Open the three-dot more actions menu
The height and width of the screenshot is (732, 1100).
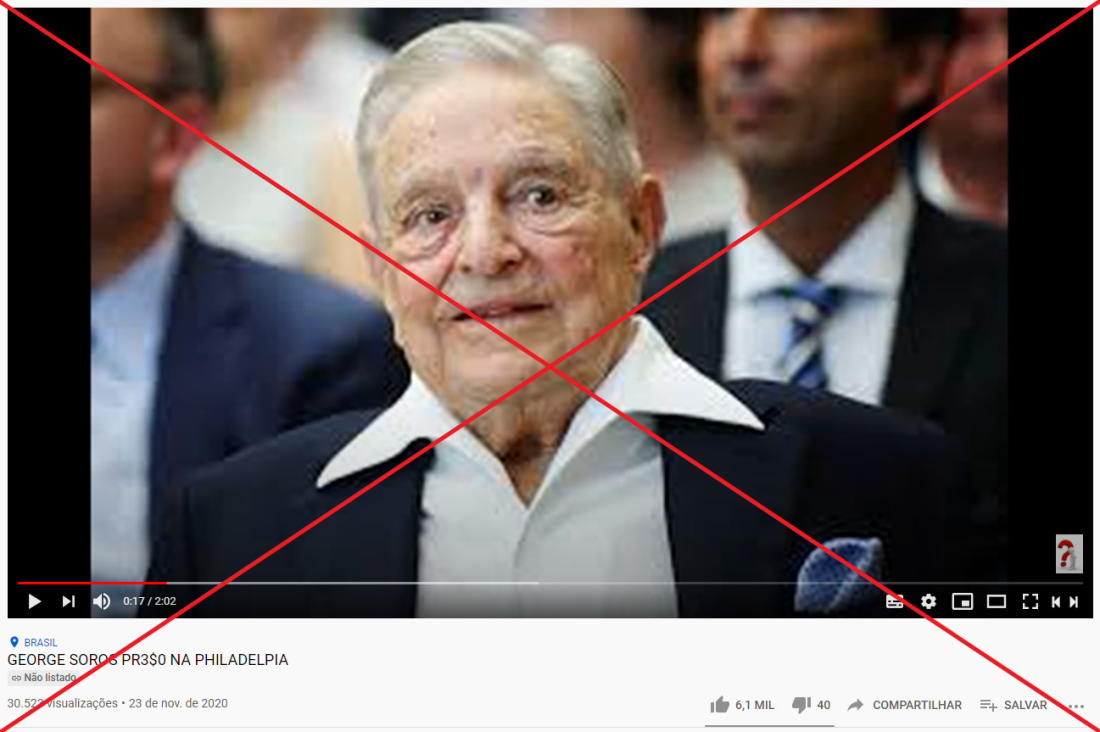click(1076, 705)
